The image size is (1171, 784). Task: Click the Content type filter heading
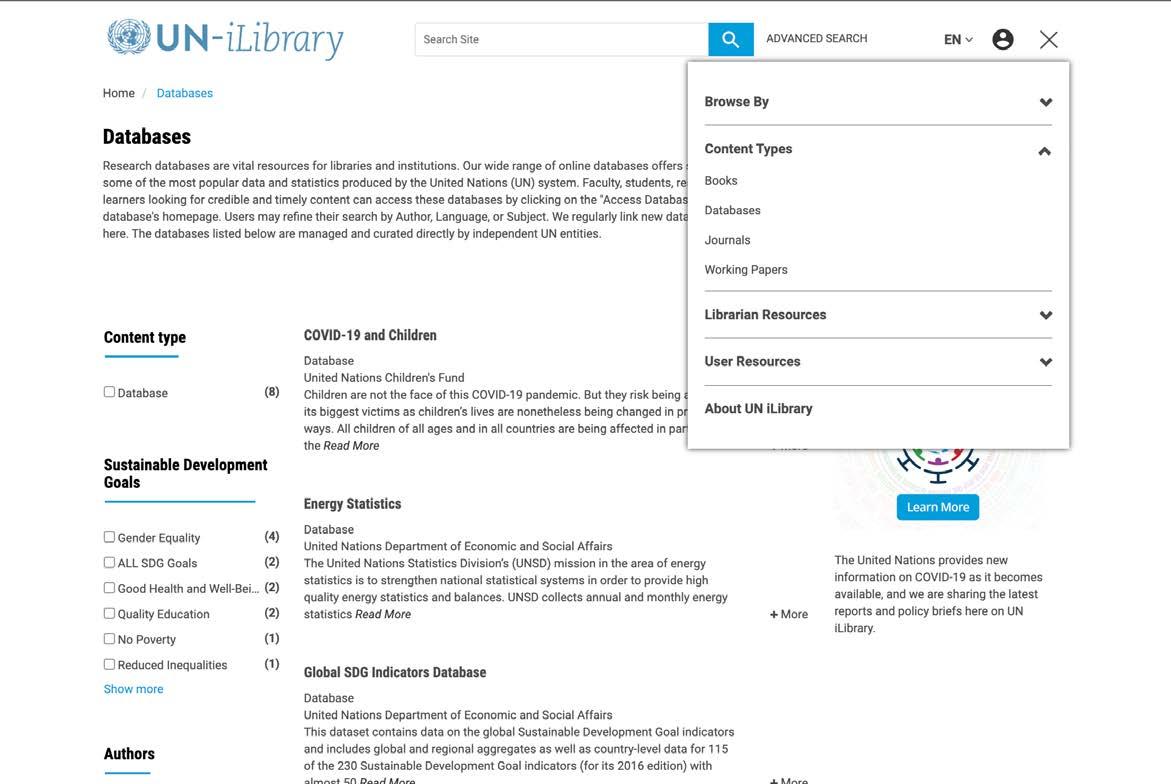tap(145, 337)
